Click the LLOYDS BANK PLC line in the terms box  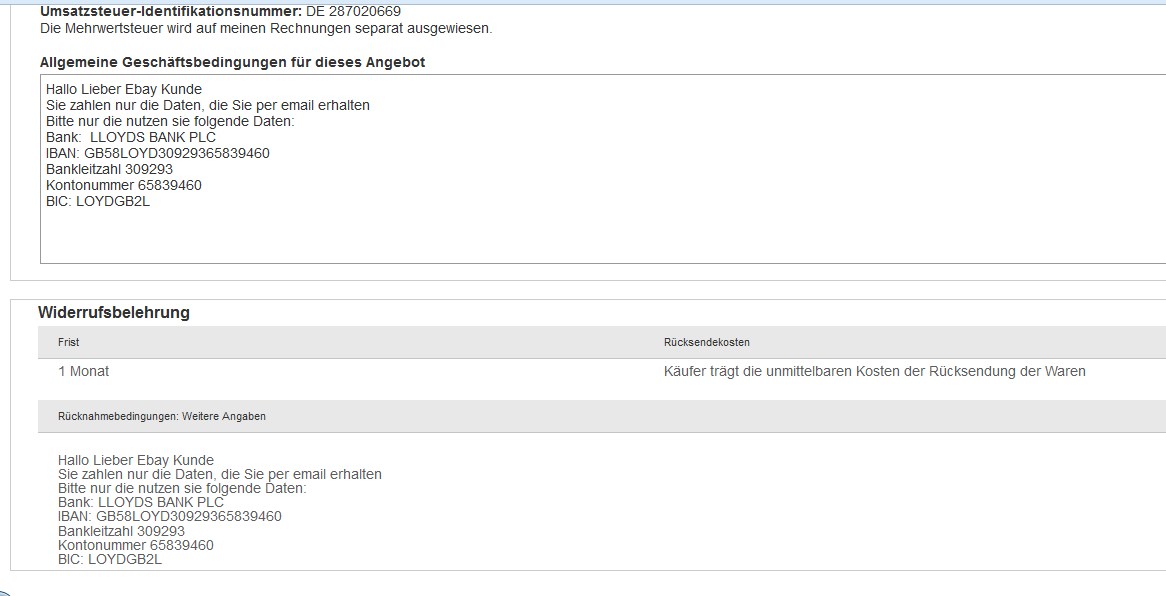131,138
